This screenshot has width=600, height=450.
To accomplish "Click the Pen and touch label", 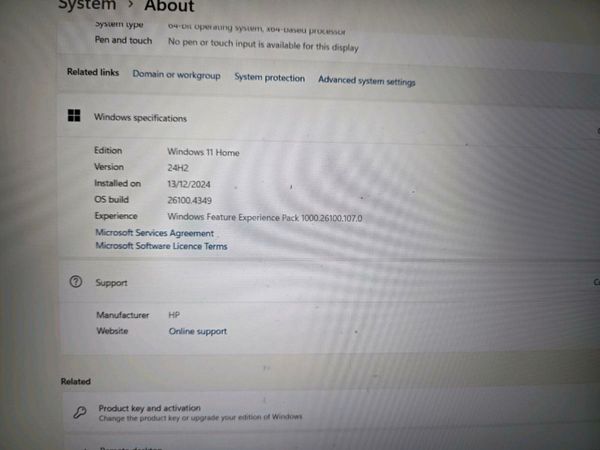I will point(123,40).
